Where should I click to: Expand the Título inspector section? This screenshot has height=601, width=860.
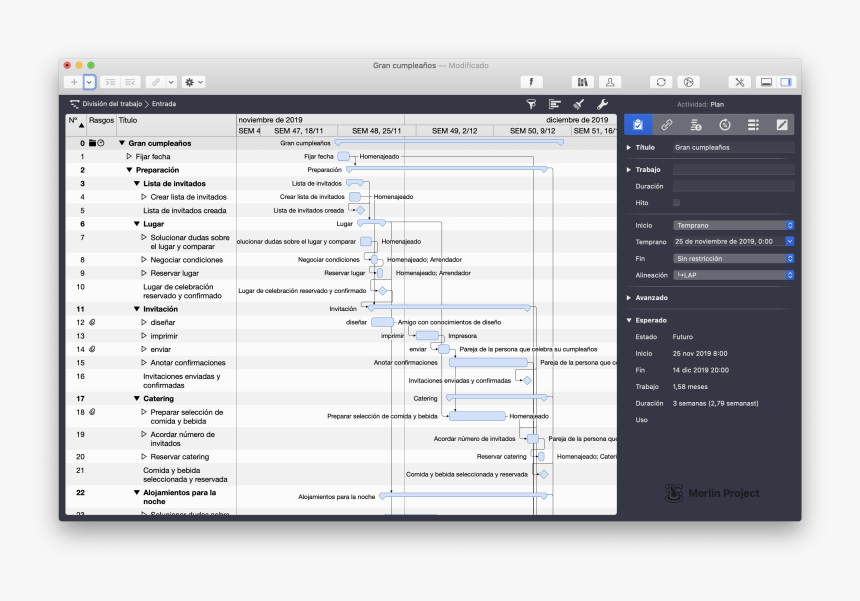pyautogui.click(x=629, y=148)
